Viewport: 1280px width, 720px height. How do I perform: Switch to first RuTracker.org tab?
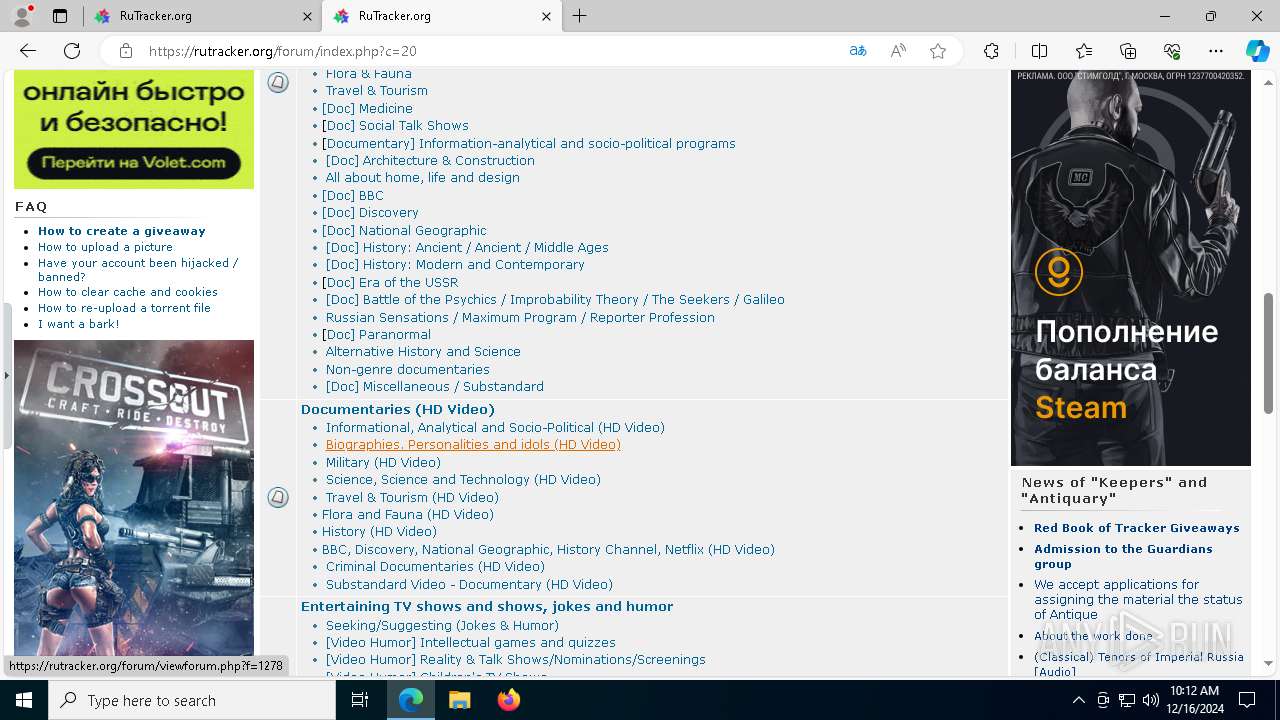coord(200,16)
